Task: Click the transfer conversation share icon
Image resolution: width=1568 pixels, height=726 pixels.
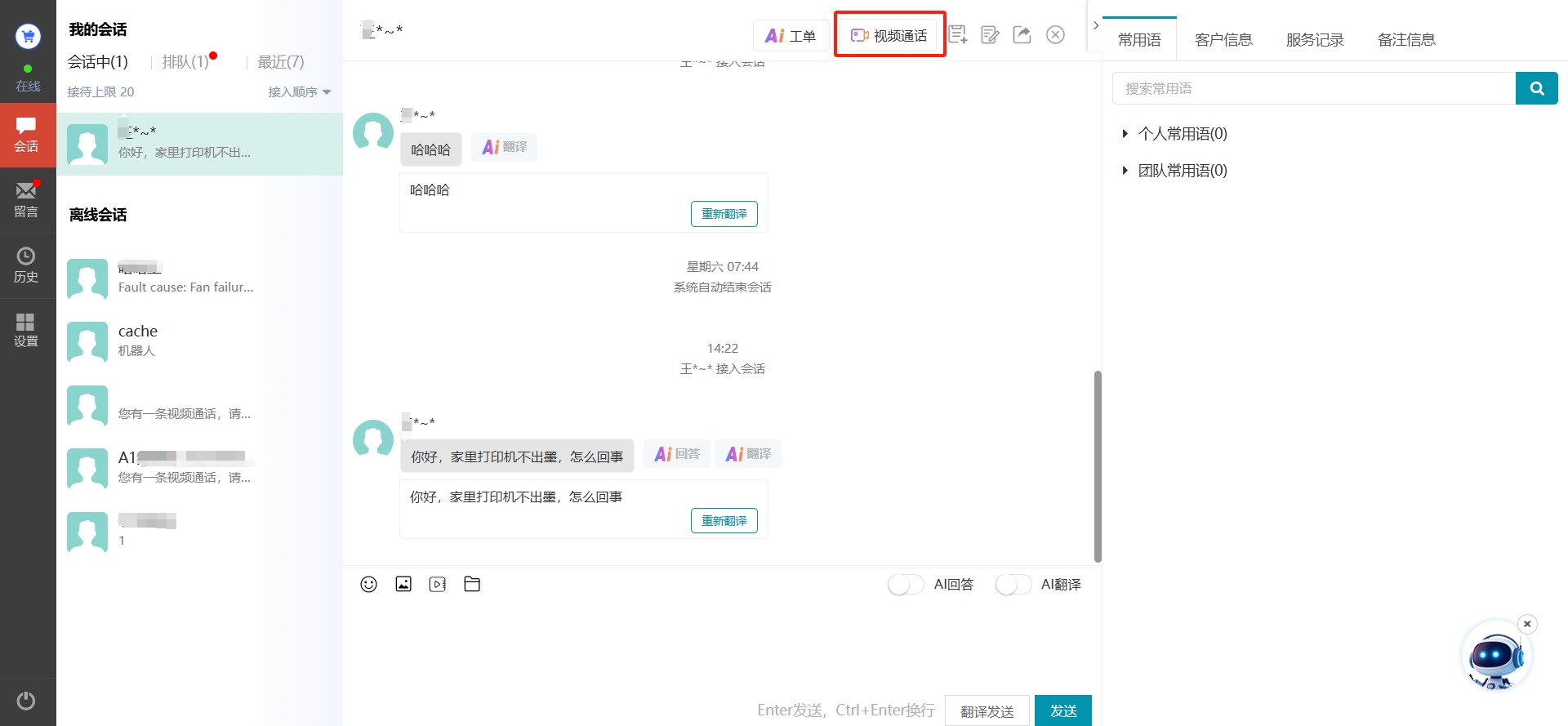Action: (x=1022, y=34)
